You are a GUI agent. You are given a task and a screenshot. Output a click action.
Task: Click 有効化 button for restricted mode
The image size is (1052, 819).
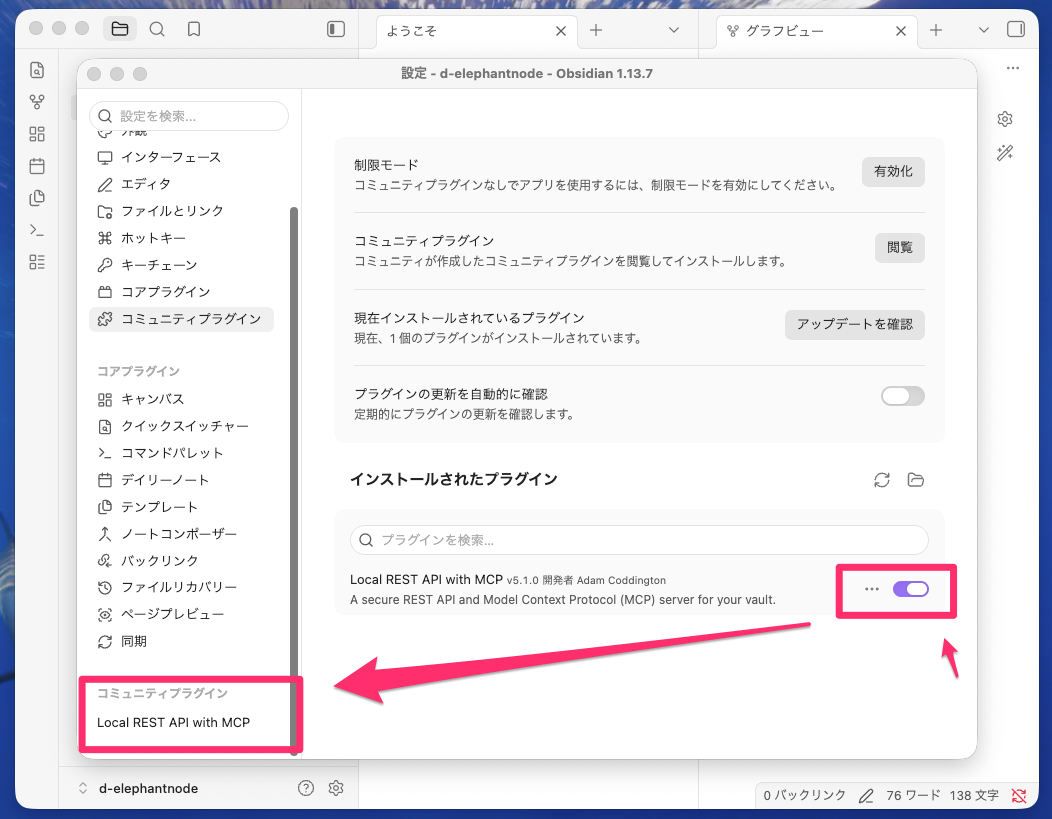point(893,172)
